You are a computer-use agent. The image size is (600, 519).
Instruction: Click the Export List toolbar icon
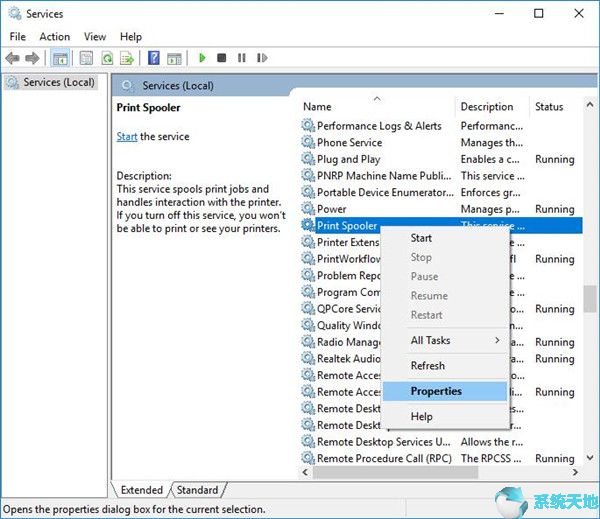pyautogui.click(x=127, y=58)
